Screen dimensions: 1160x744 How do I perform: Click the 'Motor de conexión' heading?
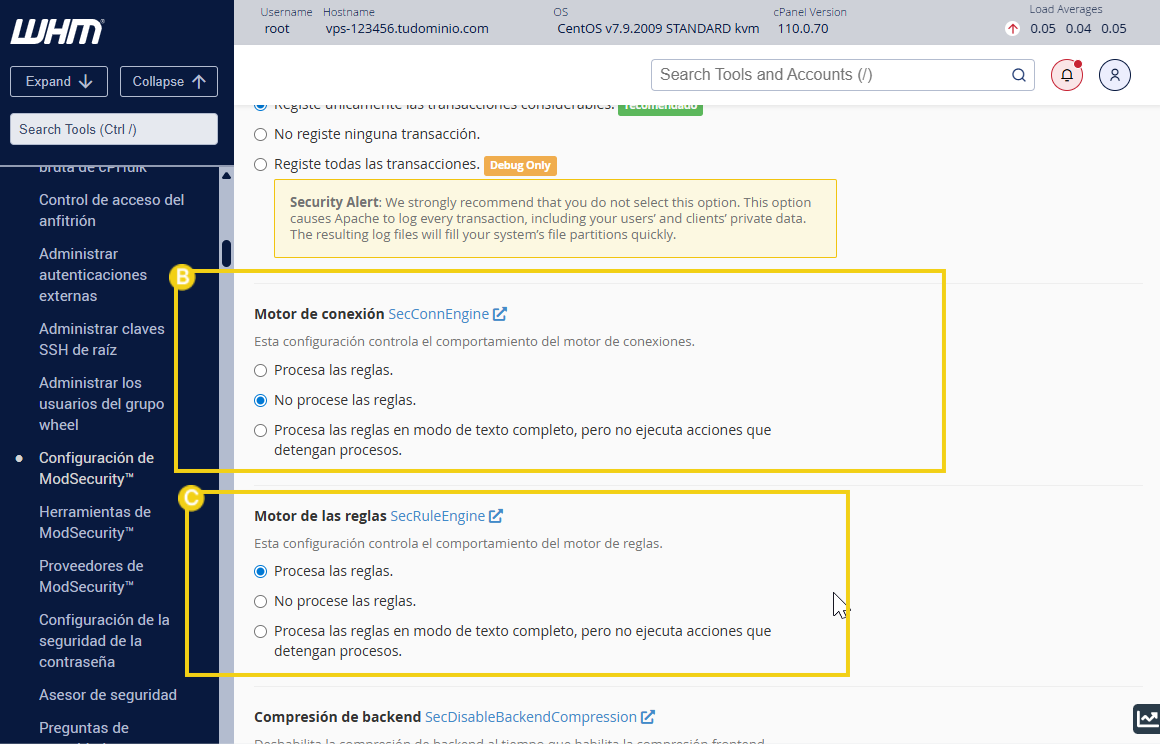pyautogui.click(x=320, y=314)
